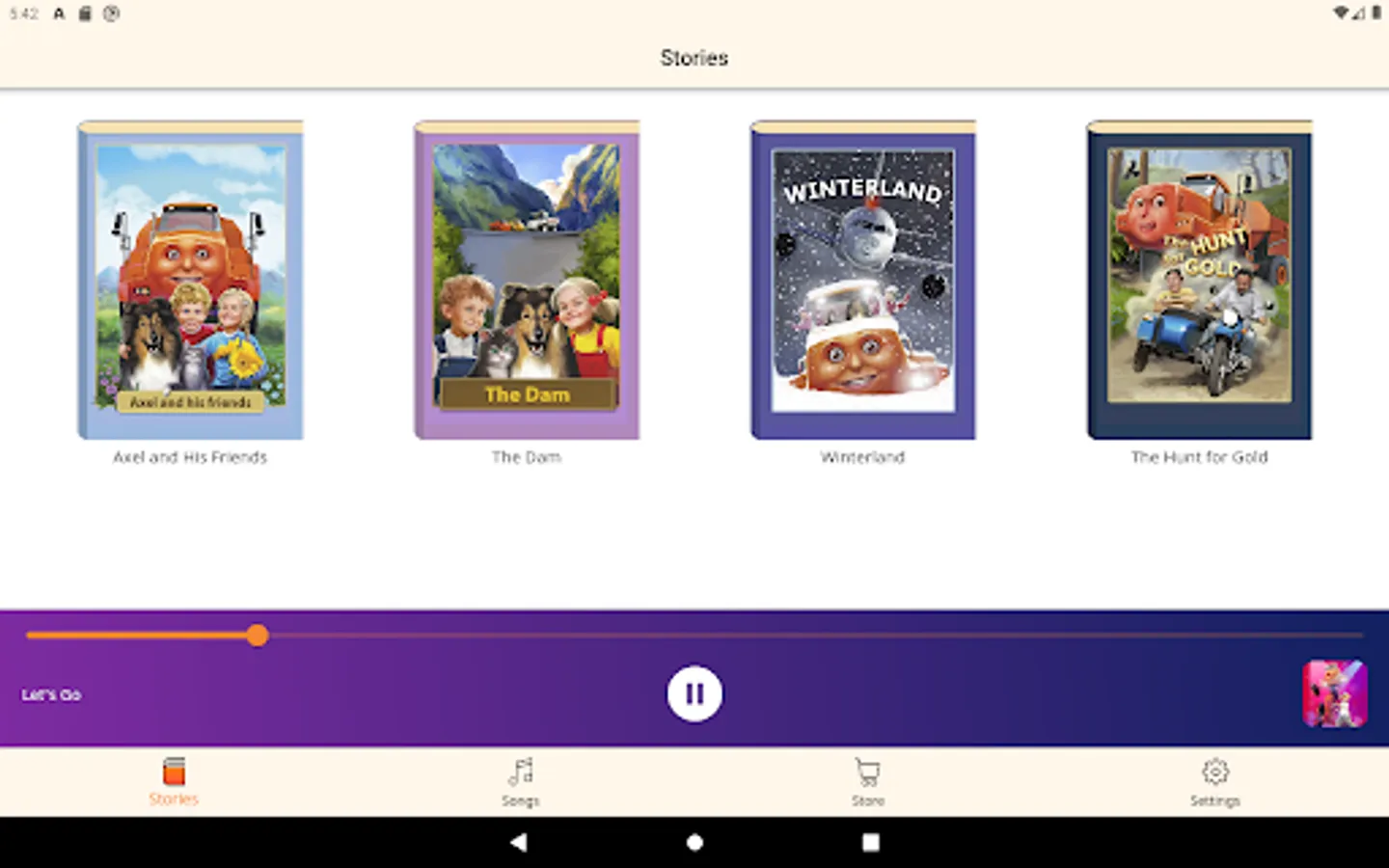Click the battery icon in status bar
This screenshot has width=1389, height=868.
[x=1376, y=14]
